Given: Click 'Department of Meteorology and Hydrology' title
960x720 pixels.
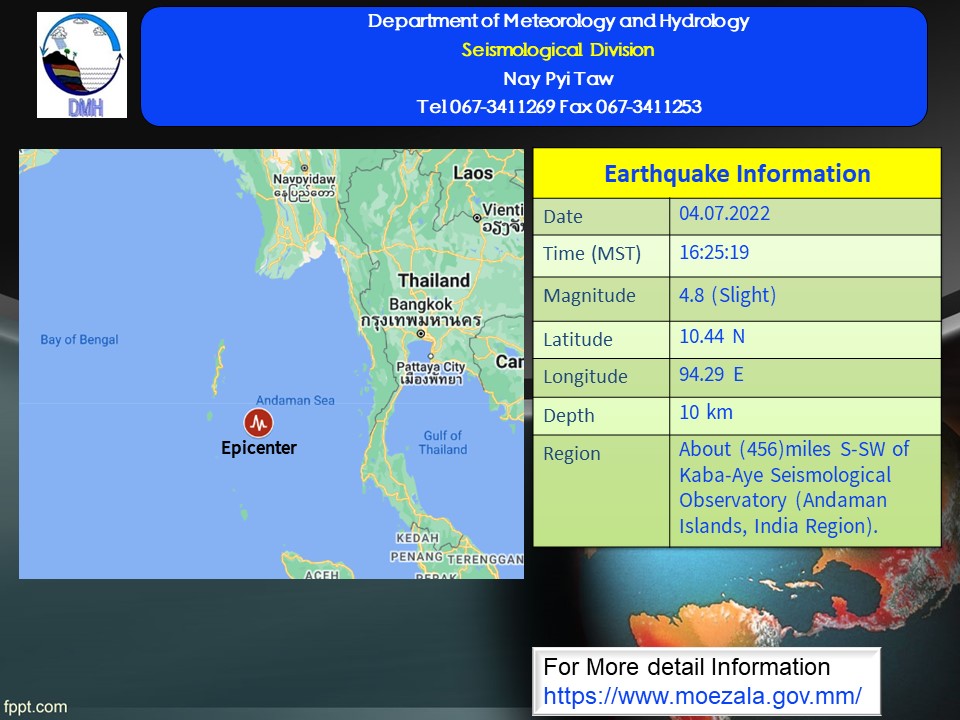Looking at the screenshot, I should [558, 21].
